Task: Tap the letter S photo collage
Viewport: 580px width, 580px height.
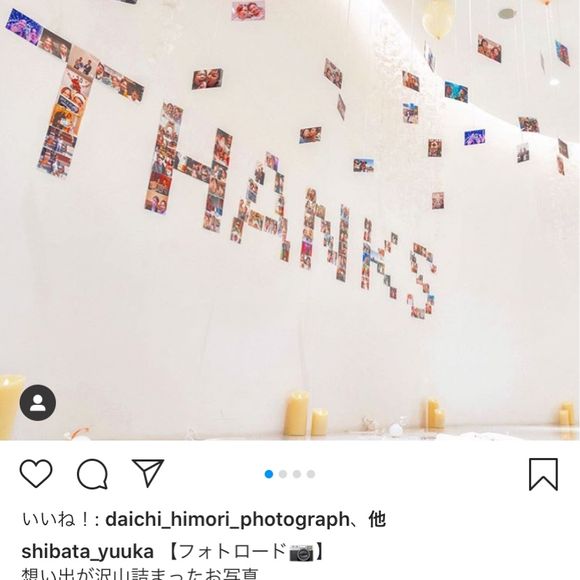Action: click(422, 281)
